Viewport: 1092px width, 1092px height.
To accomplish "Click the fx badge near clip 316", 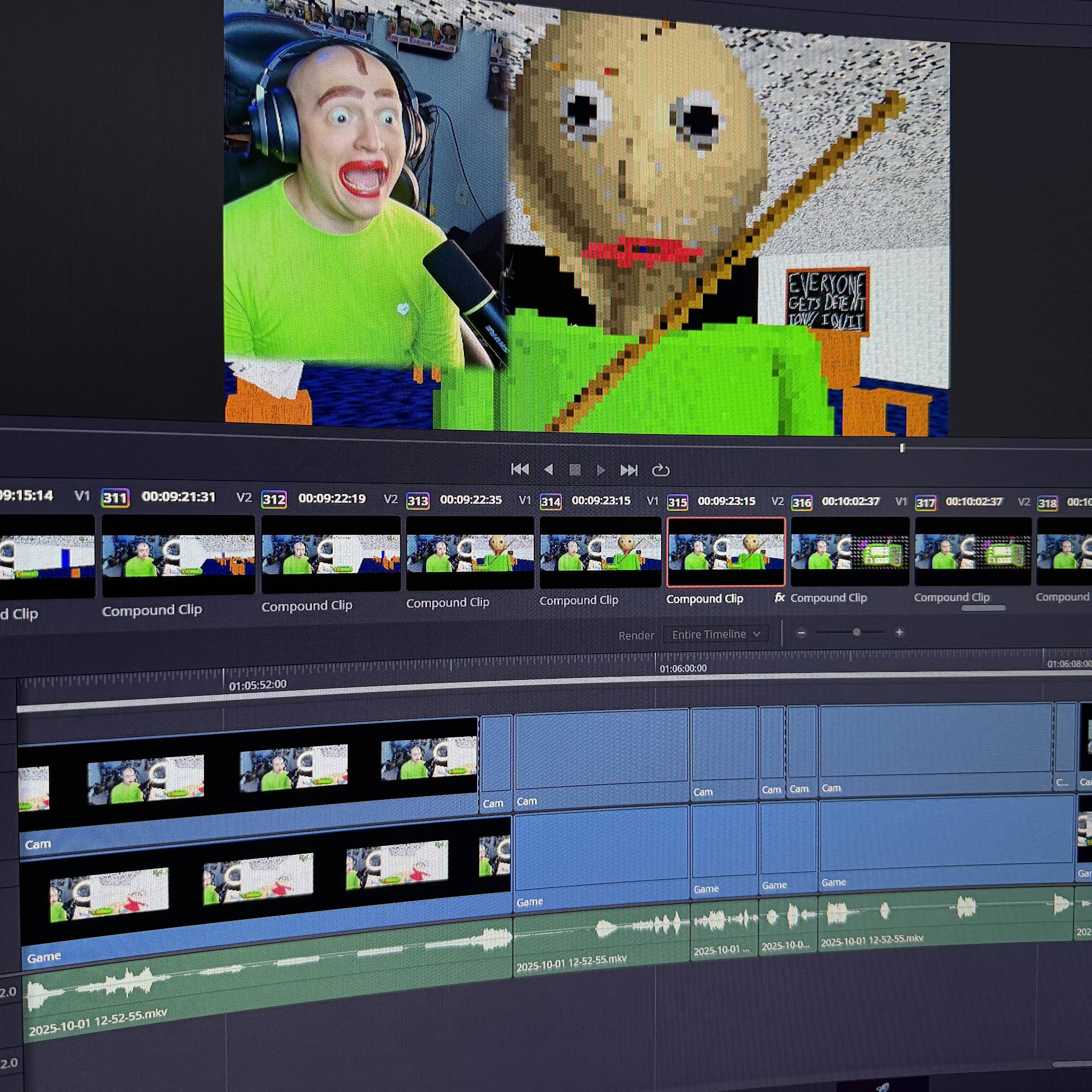I will pyautogui.click(x=780, y=597).
